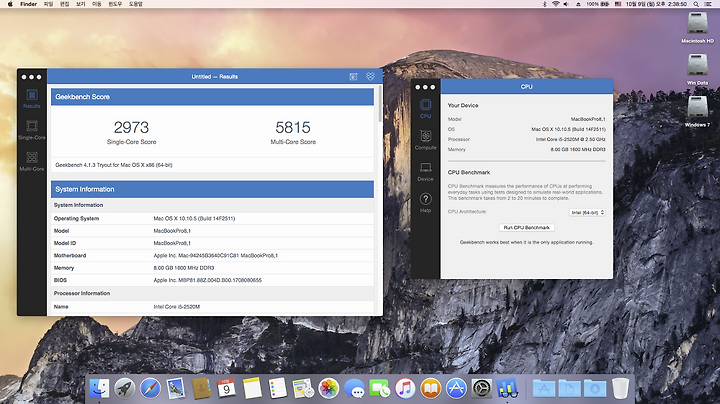Select the Windows 7 desktop drive
720x404 pixels.
[x=697, y=112]
